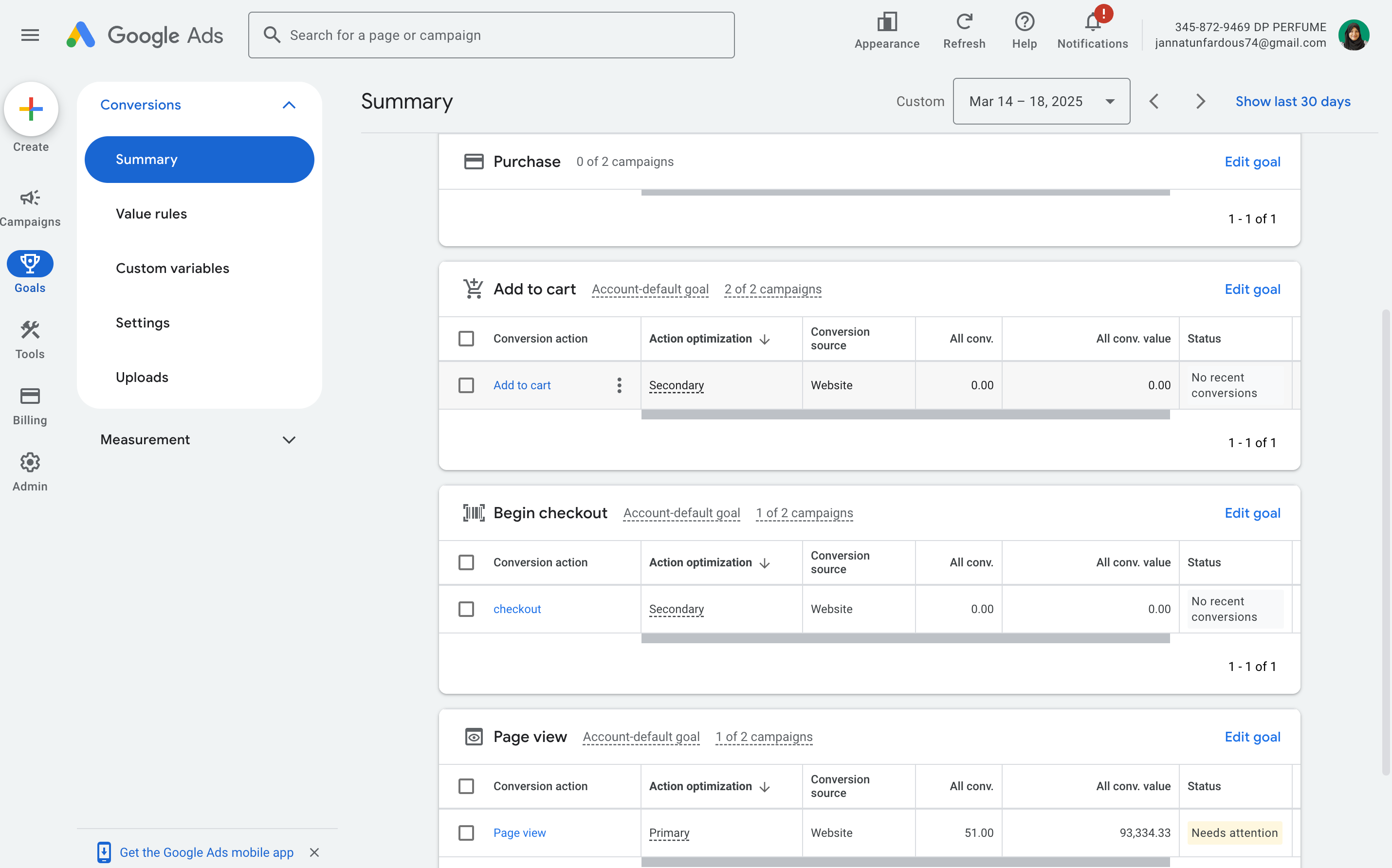Open the checkout conversion action

coord(517,609)
